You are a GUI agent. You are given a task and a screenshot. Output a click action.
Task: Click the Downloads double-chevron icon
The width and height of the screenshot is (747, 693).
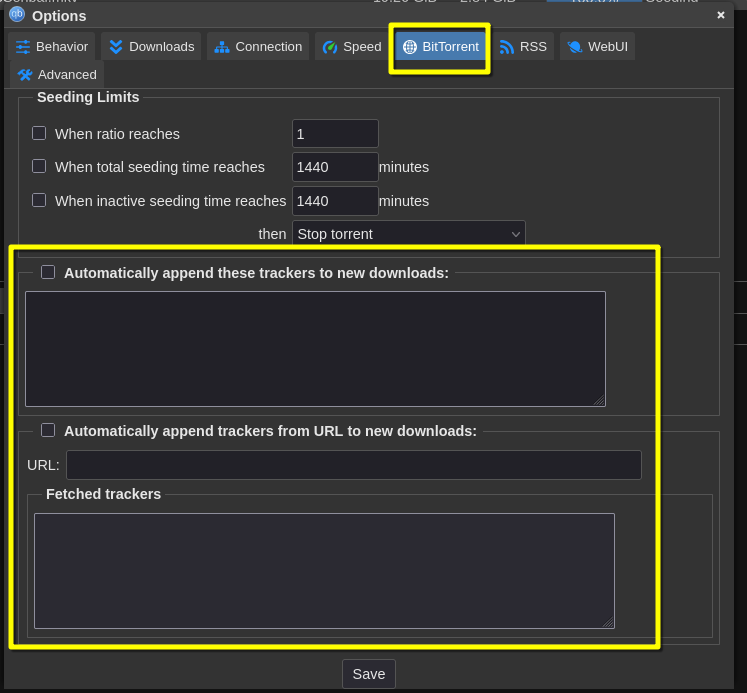(x=116, y=47)
